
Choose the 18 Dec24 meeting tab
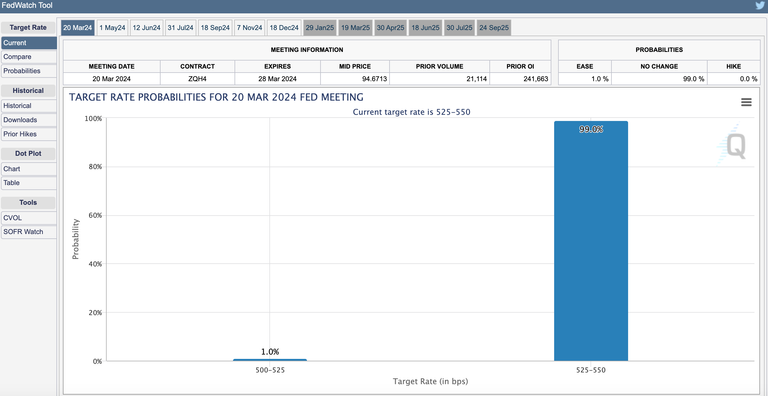pyautogui.click(x=284, y=28)
